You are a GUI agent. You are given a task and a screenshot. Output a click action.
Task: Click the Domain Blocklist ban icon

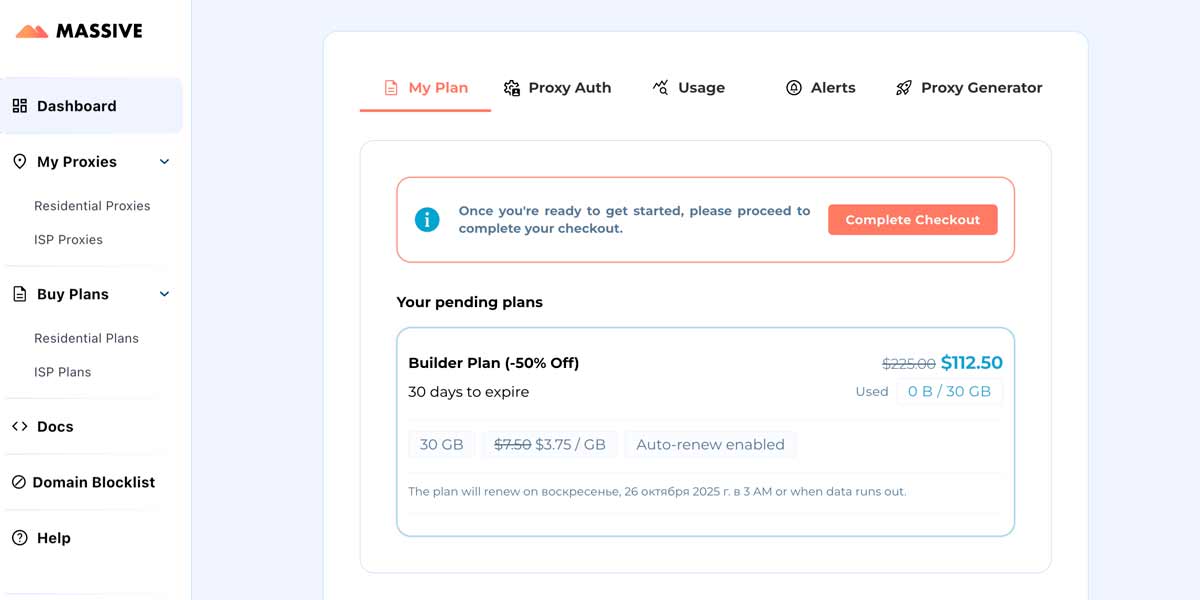(x=19, y=482)
